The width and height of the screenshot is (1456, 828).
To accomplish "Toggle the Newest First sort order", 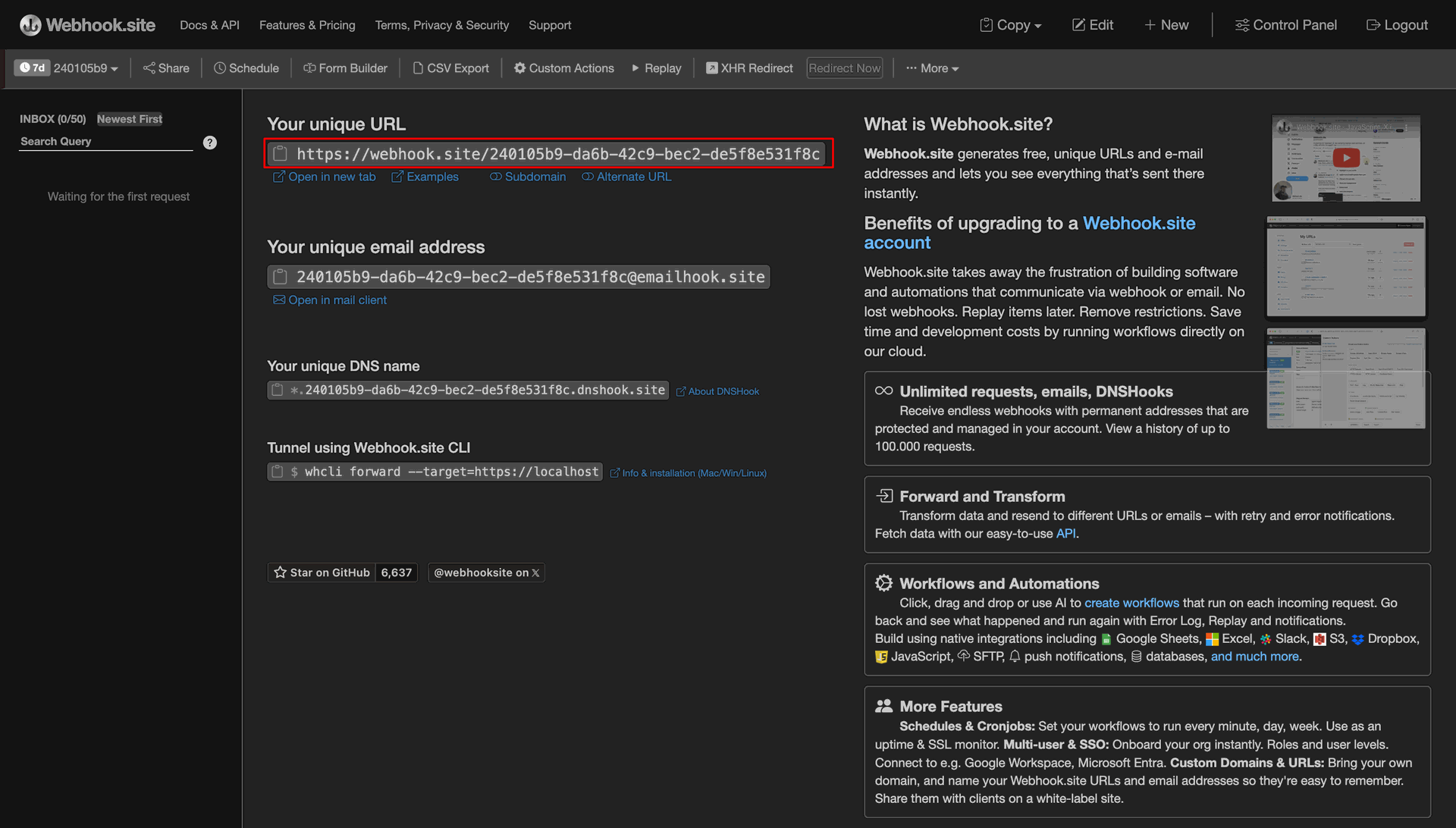I will click(x=130, y=119).
